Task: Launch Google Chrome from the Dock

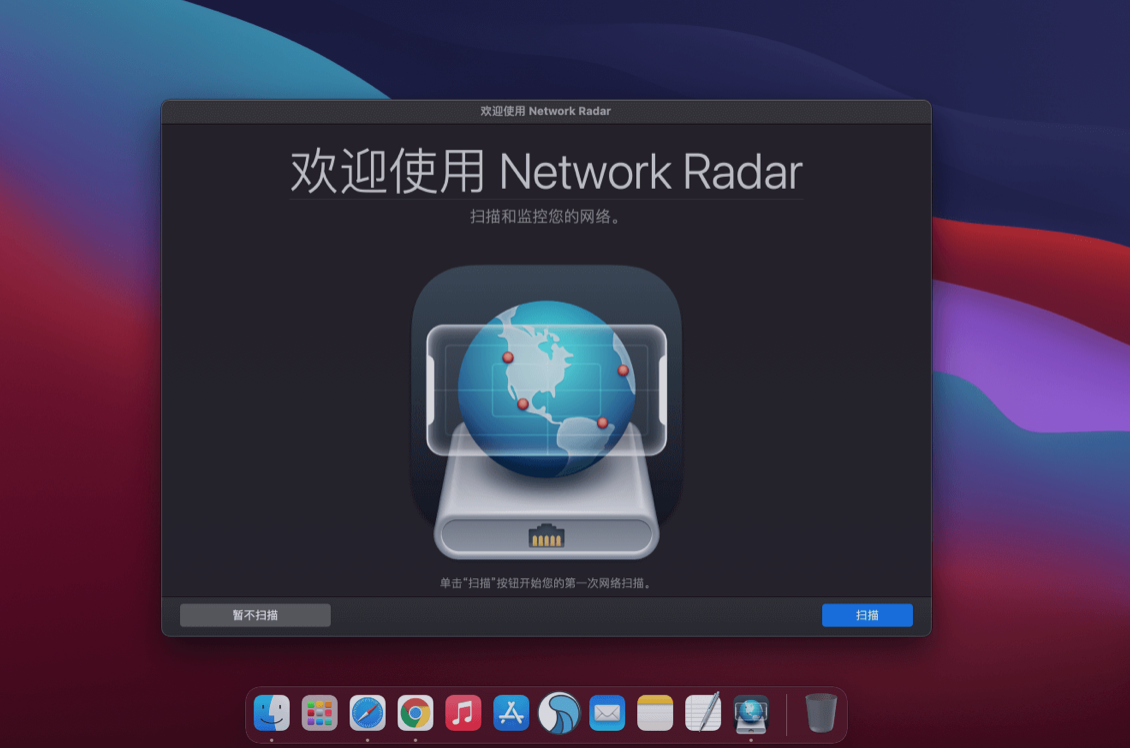Action: pyautogui.click(x=415, y=713)
